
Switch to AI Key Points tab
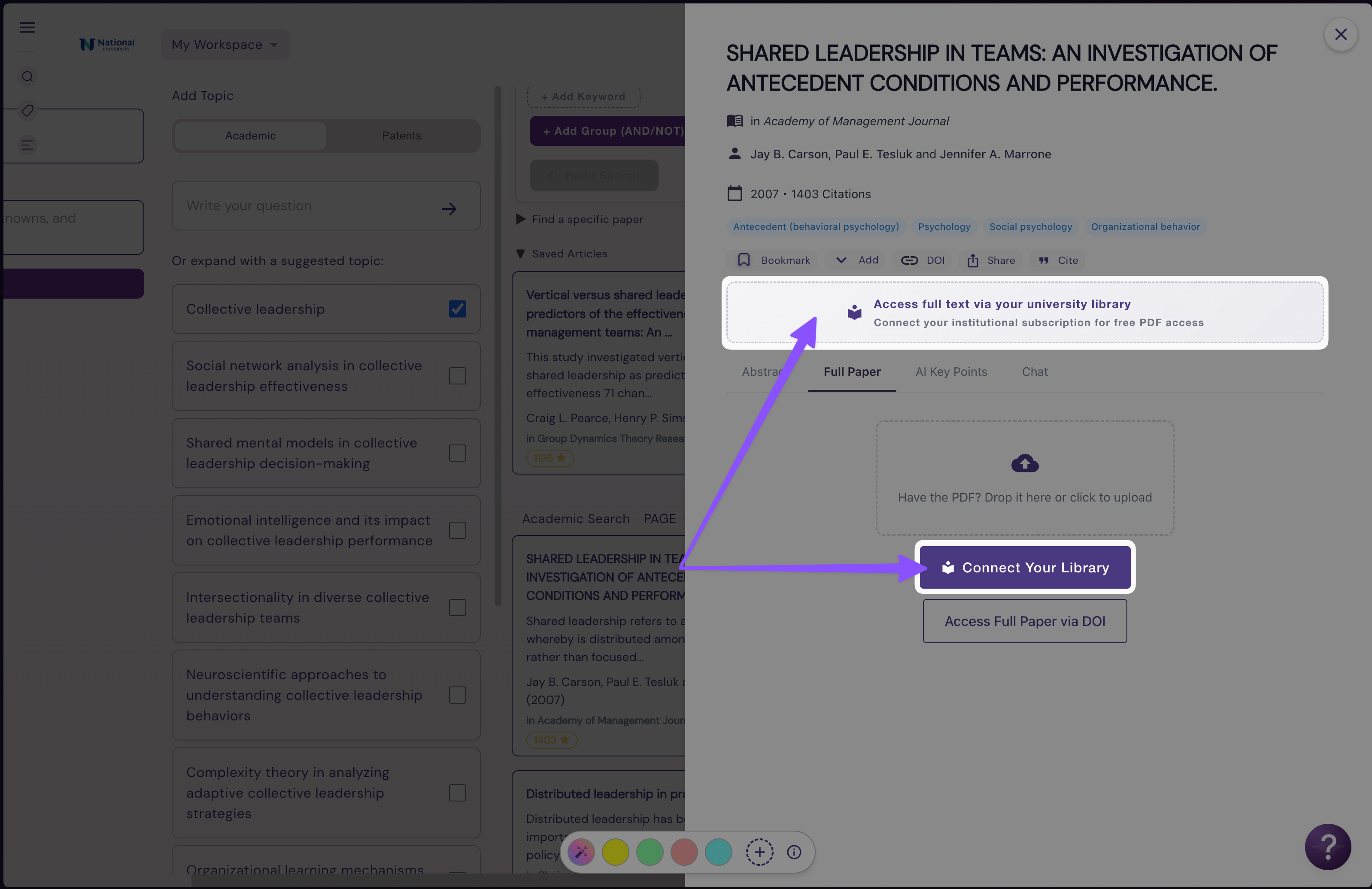click(x=951, y=372)
